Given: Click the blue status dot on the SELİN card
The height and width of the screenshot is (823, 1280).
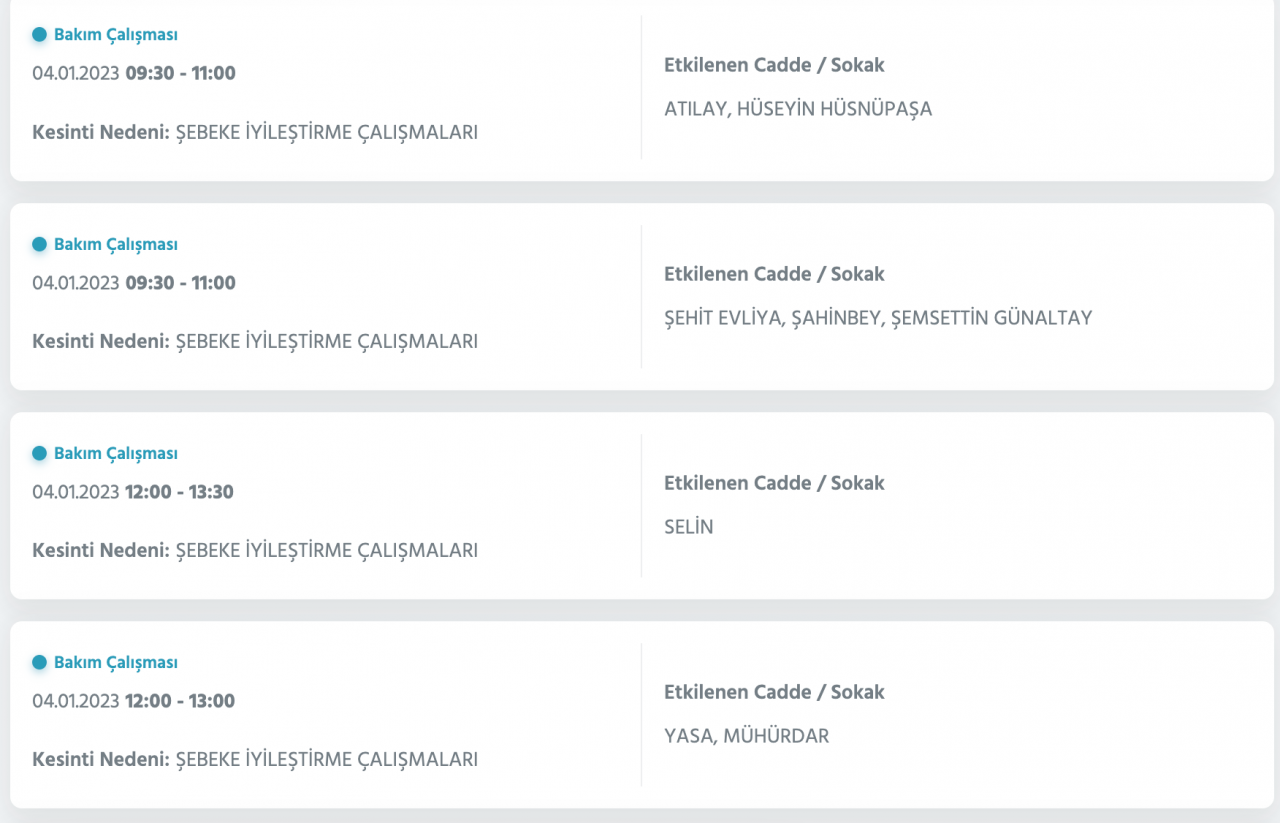Looking at the screenshot, I should [39, 453].
